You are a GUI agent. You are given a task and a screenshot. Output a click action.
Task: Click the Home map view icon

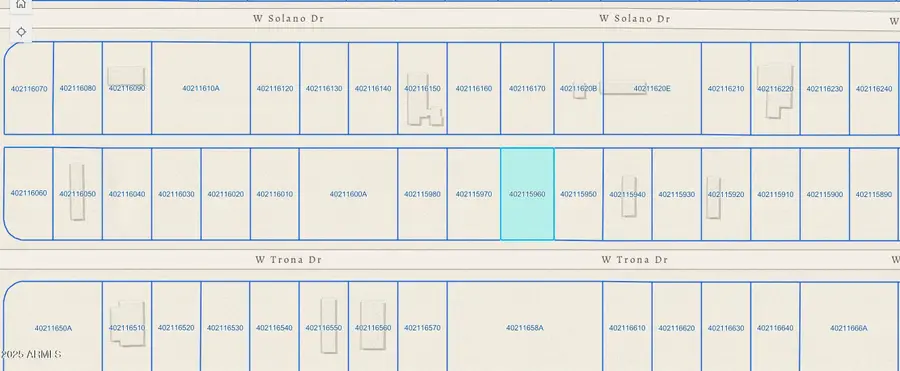click(x=21, y=5)
